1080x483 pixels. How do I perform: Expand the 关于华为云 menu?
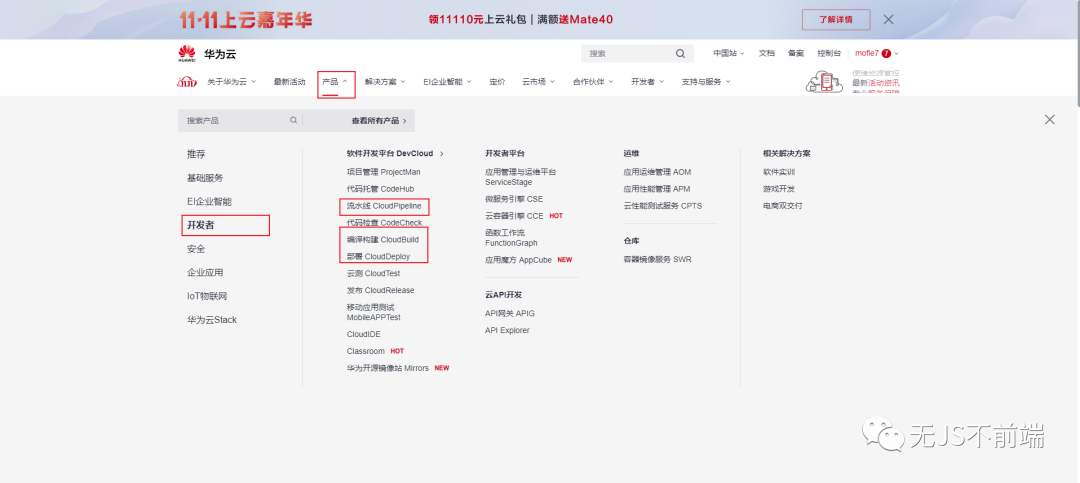tap(231, 81)
